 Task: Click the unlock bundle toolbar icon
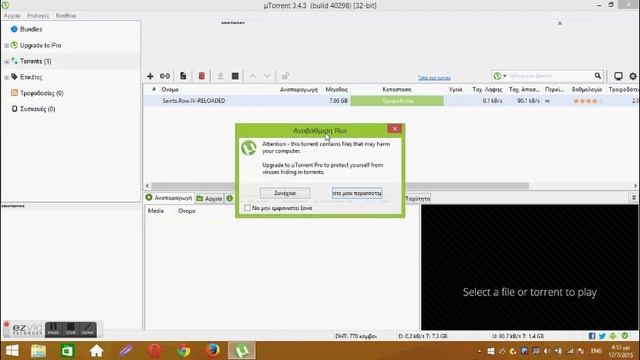click(285, 76)
